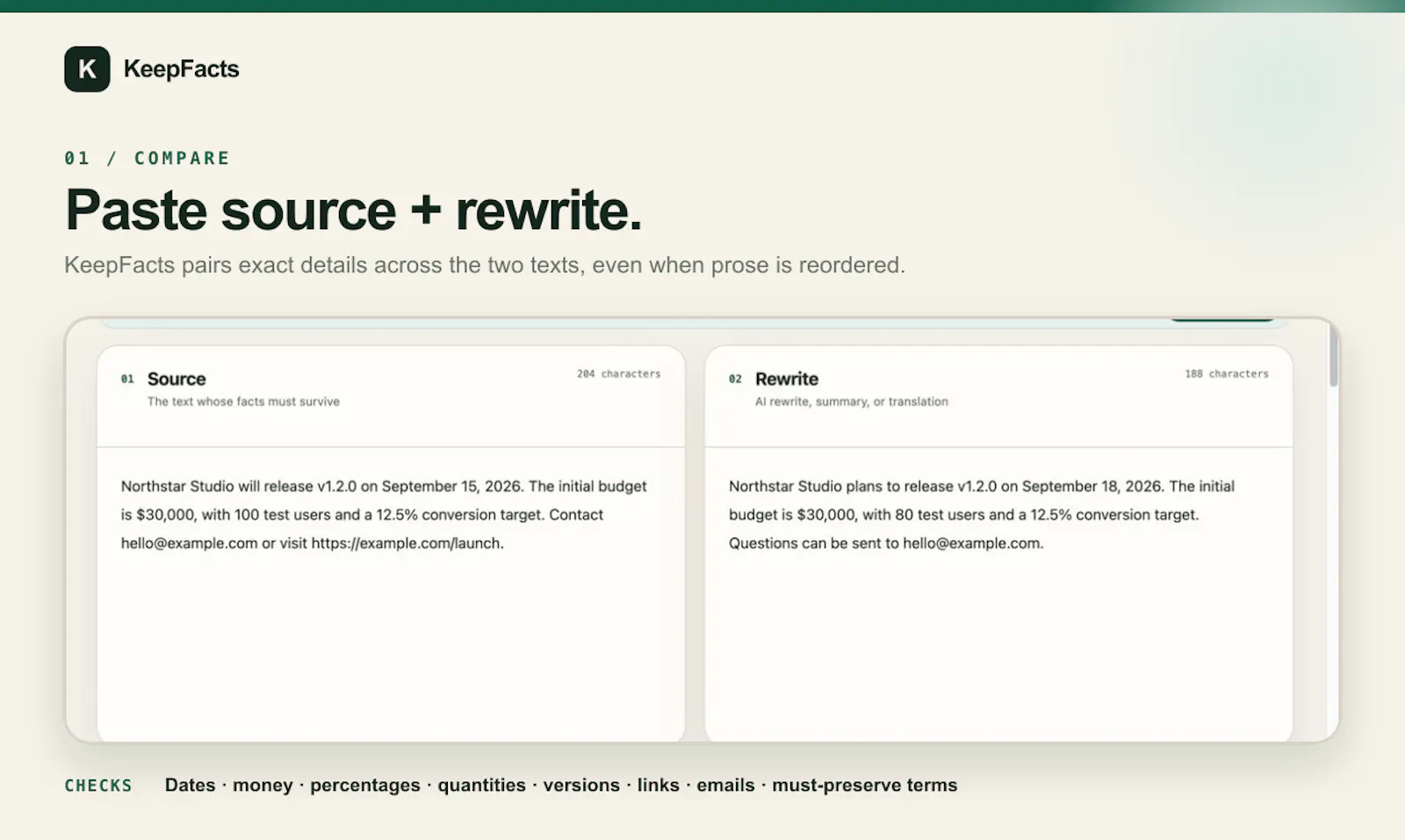Click the "CHECKS" label

tap(98, 786)
